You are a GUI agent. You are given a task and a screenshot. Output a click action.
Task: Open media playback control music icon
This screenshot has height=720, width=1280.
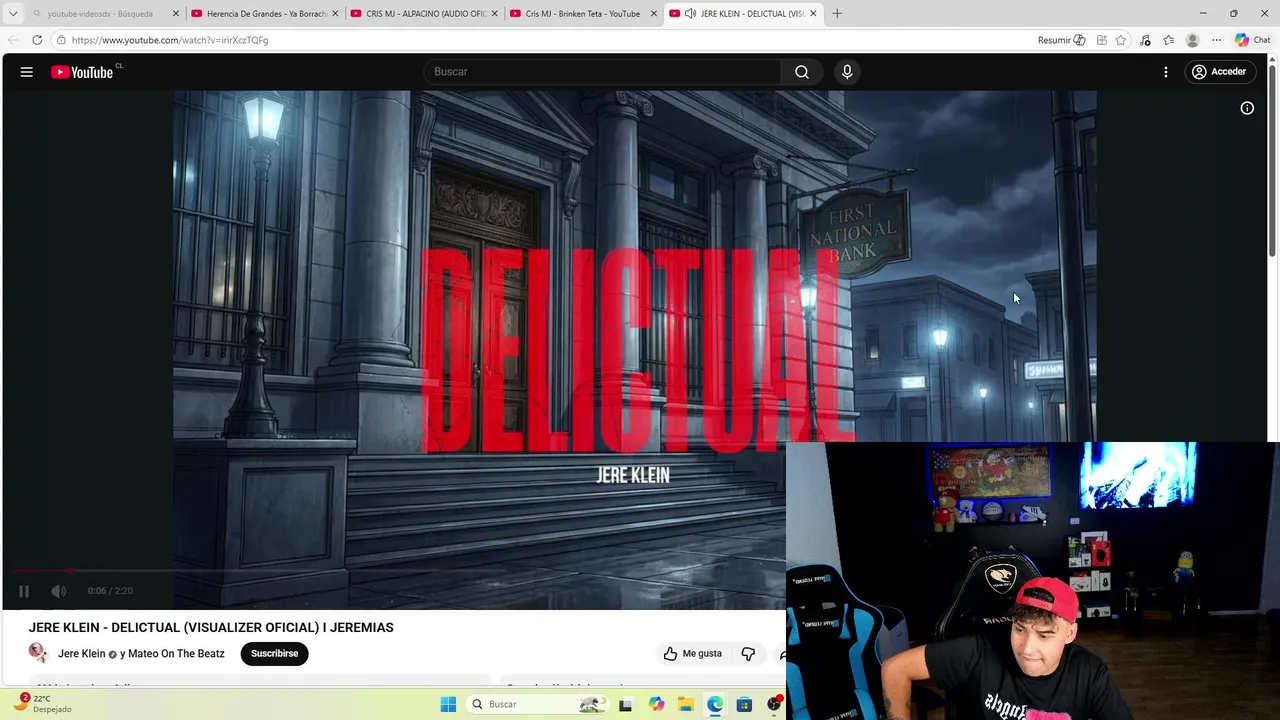pyautogui.click(x=1145, y=40)
